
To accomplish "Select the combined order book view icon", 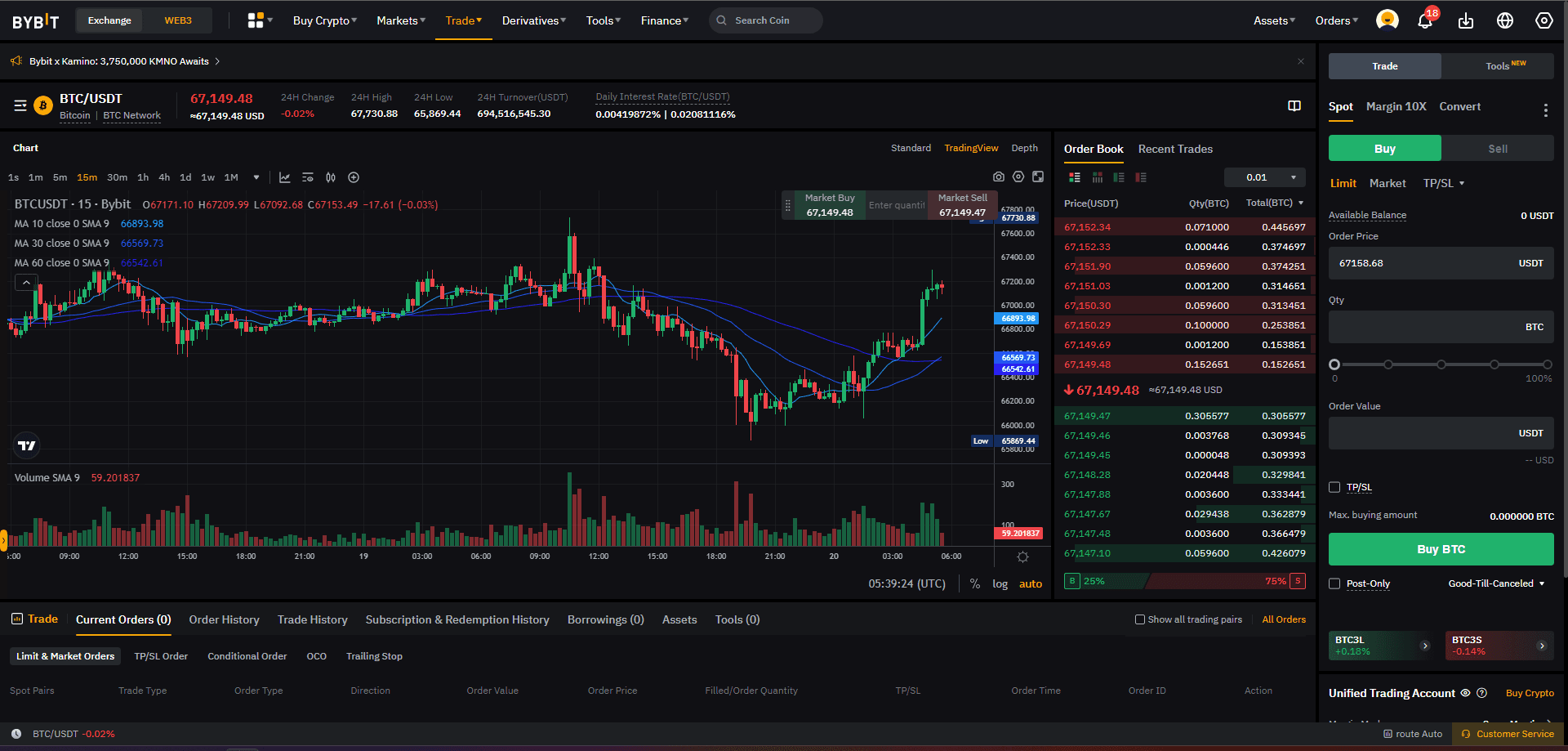I will pyautogui.click(x=1075, y=177).
